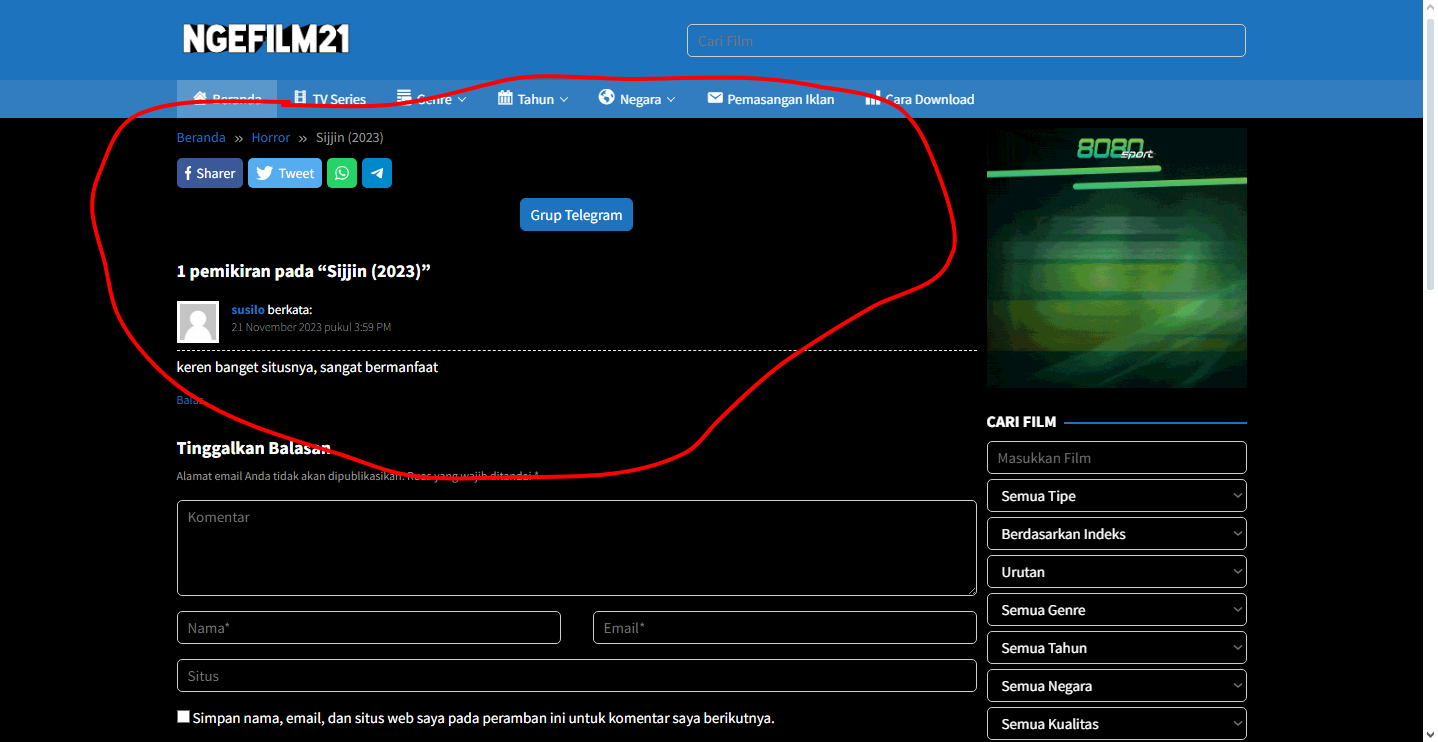Share via the WhatsApp icon button

coord(342,173)
